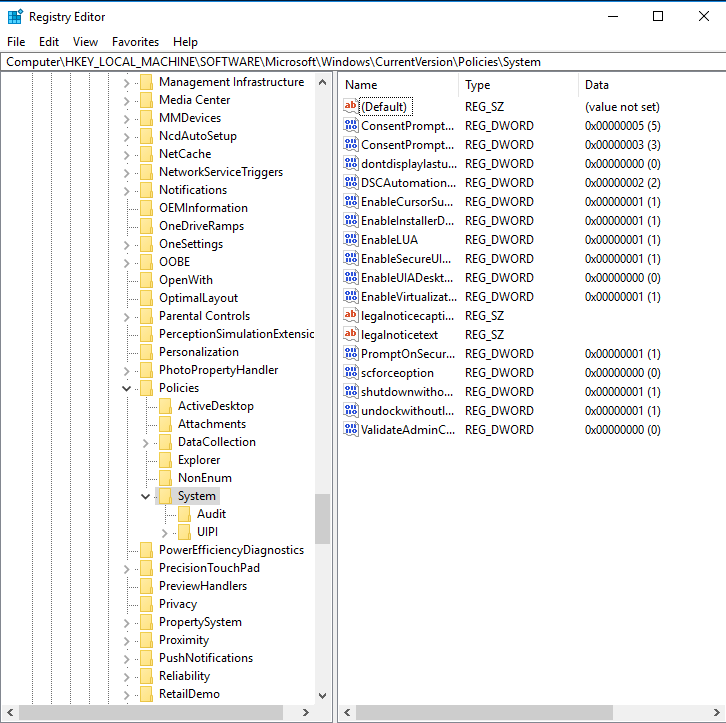The width and height of the screenshot is (726, 723).
Task: Select the OpenWith key
Action: 186,280
